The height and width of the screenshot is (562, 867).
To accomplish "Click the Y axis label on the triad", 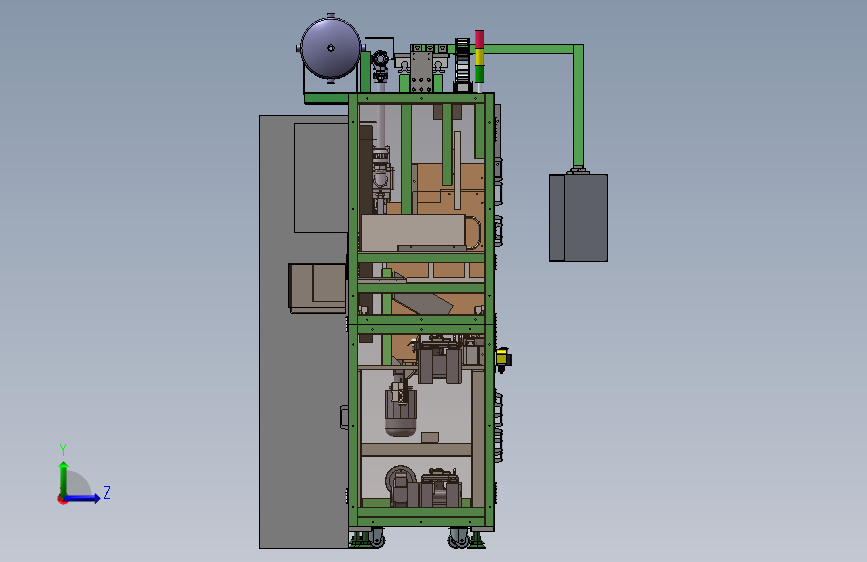I will pos(63,450).
